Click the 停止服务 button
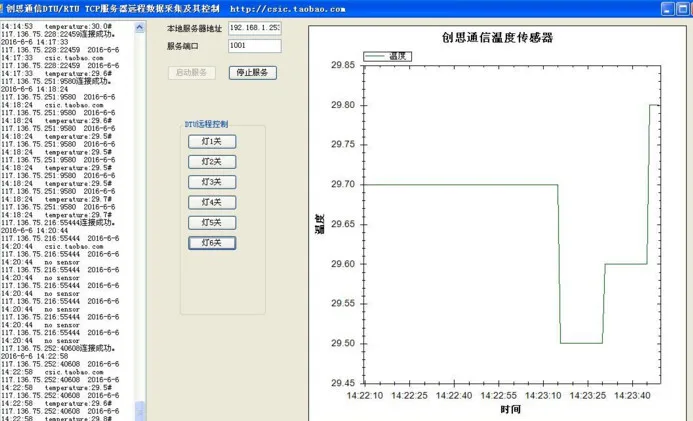The image size is (693, 421). (253, 72)
